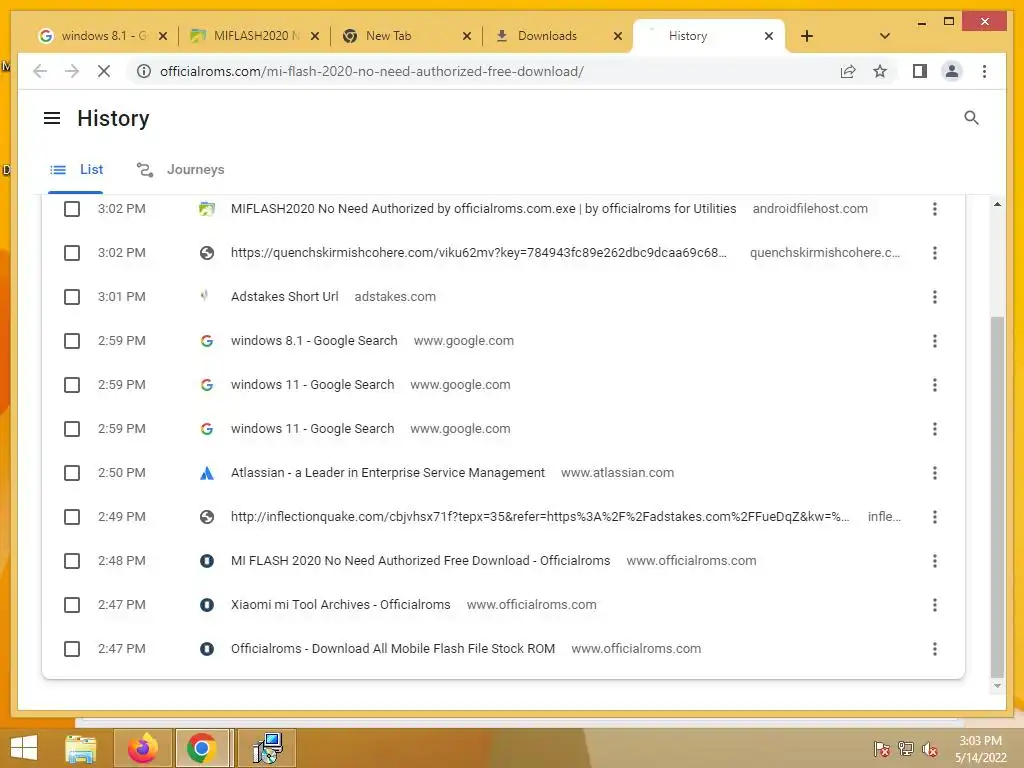Share this page icon
The height and width of the screenshot is (768, 1024).
tap(848, 71)
